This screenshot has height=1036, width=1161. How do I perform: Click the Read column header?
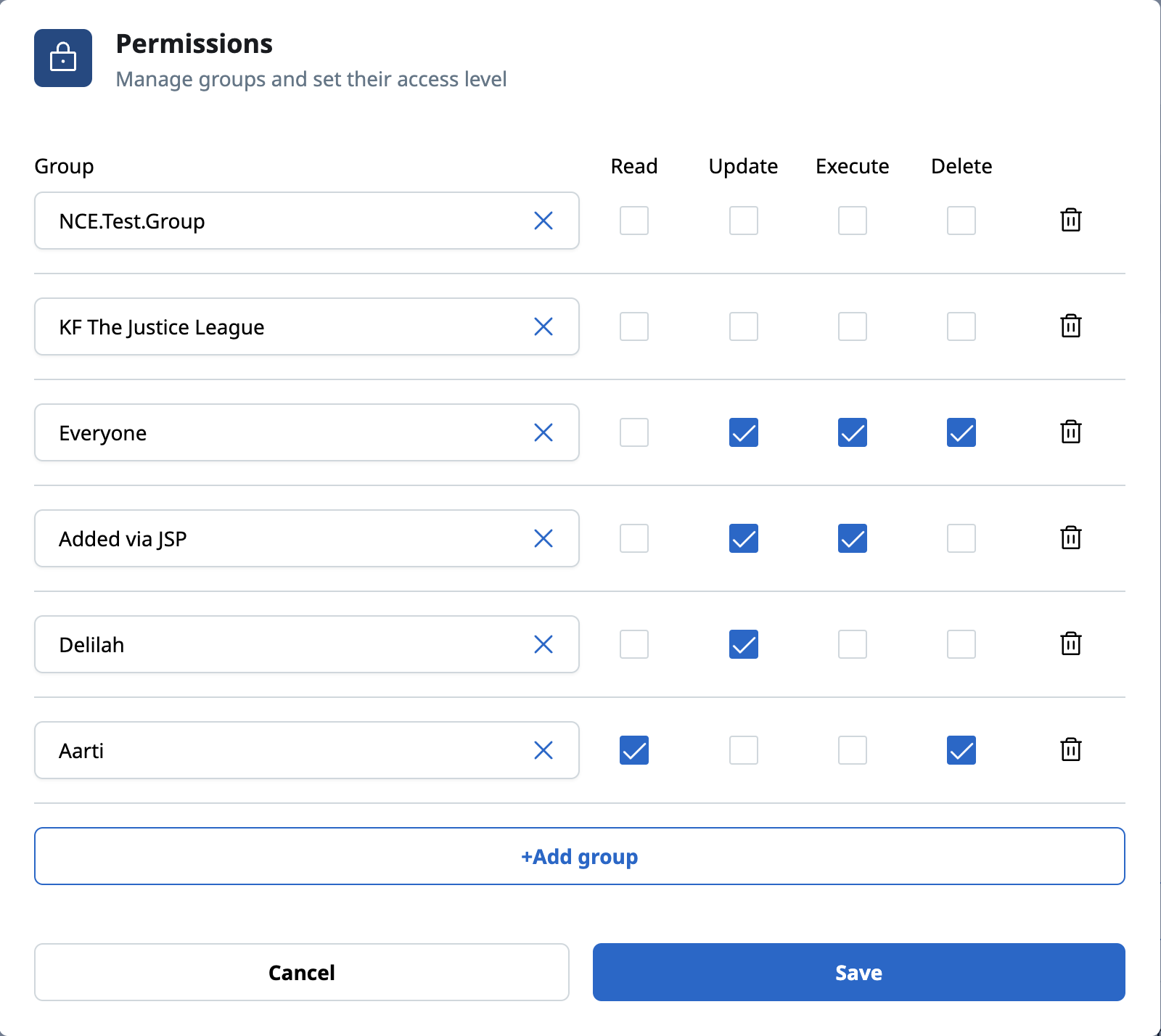coord(634,166)
